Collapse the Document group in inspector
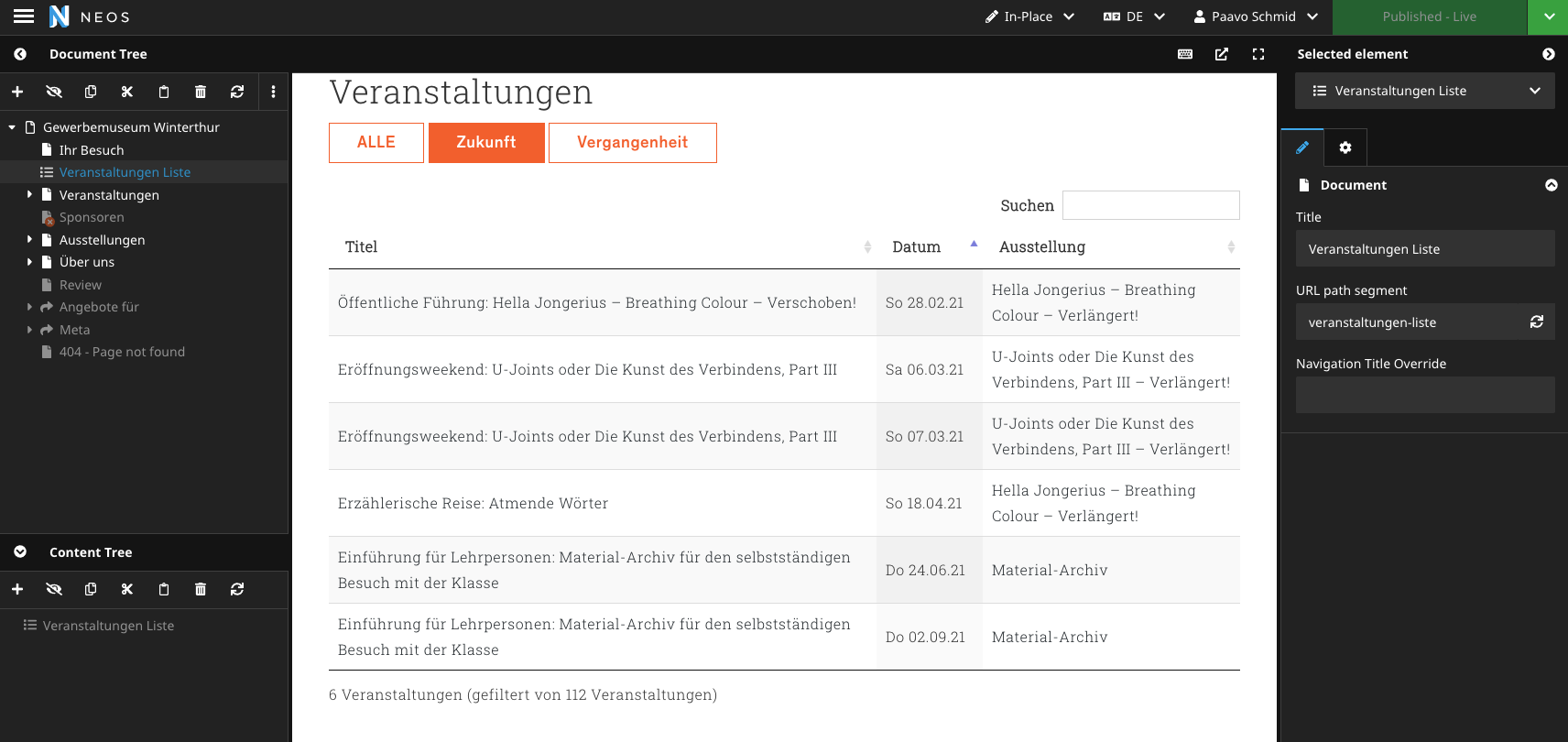 (x=1552, y=185)
